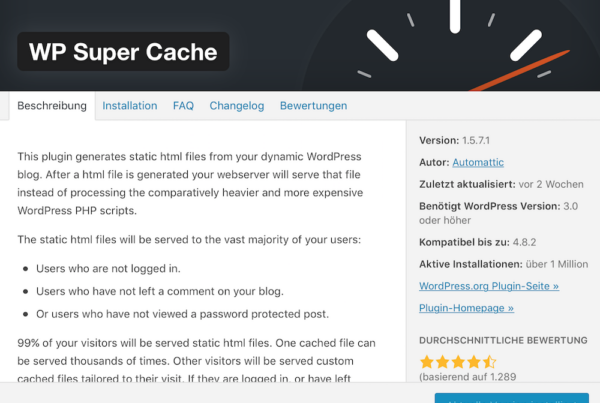Open the Installation tab
600x403 pixels.
click(130, 105)
